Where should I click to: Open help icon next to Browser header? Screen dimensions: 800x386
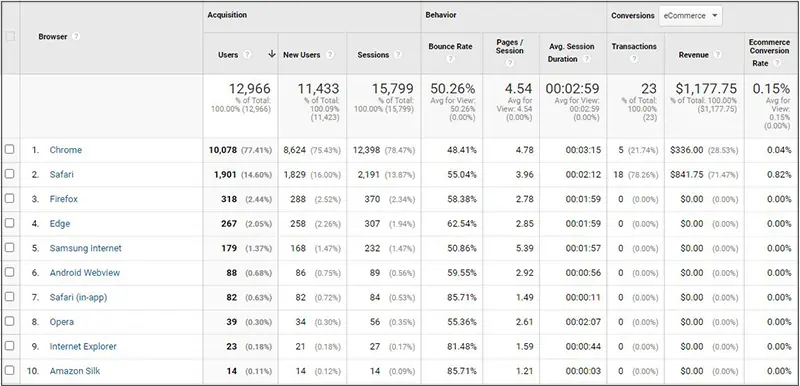[x=76, y=37]
